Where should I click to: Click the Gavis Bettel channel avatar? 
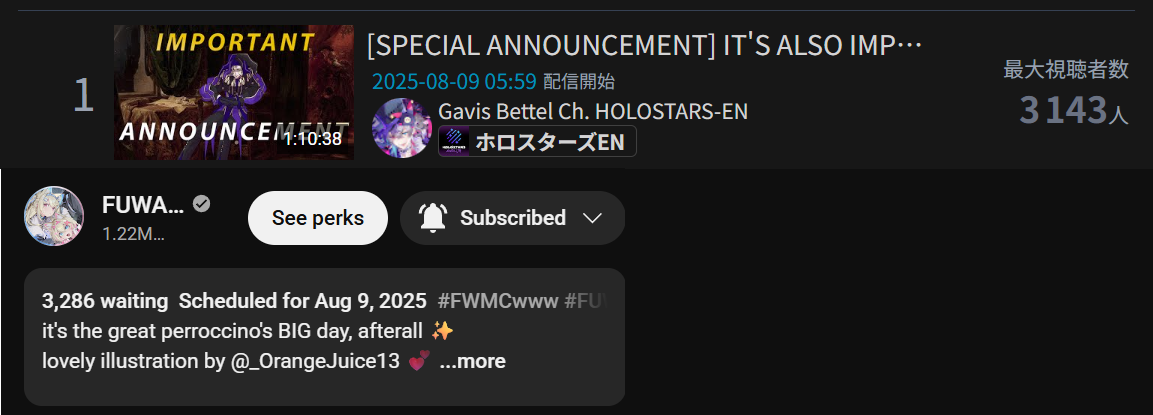pyautogui.click(x=401, y=128)
